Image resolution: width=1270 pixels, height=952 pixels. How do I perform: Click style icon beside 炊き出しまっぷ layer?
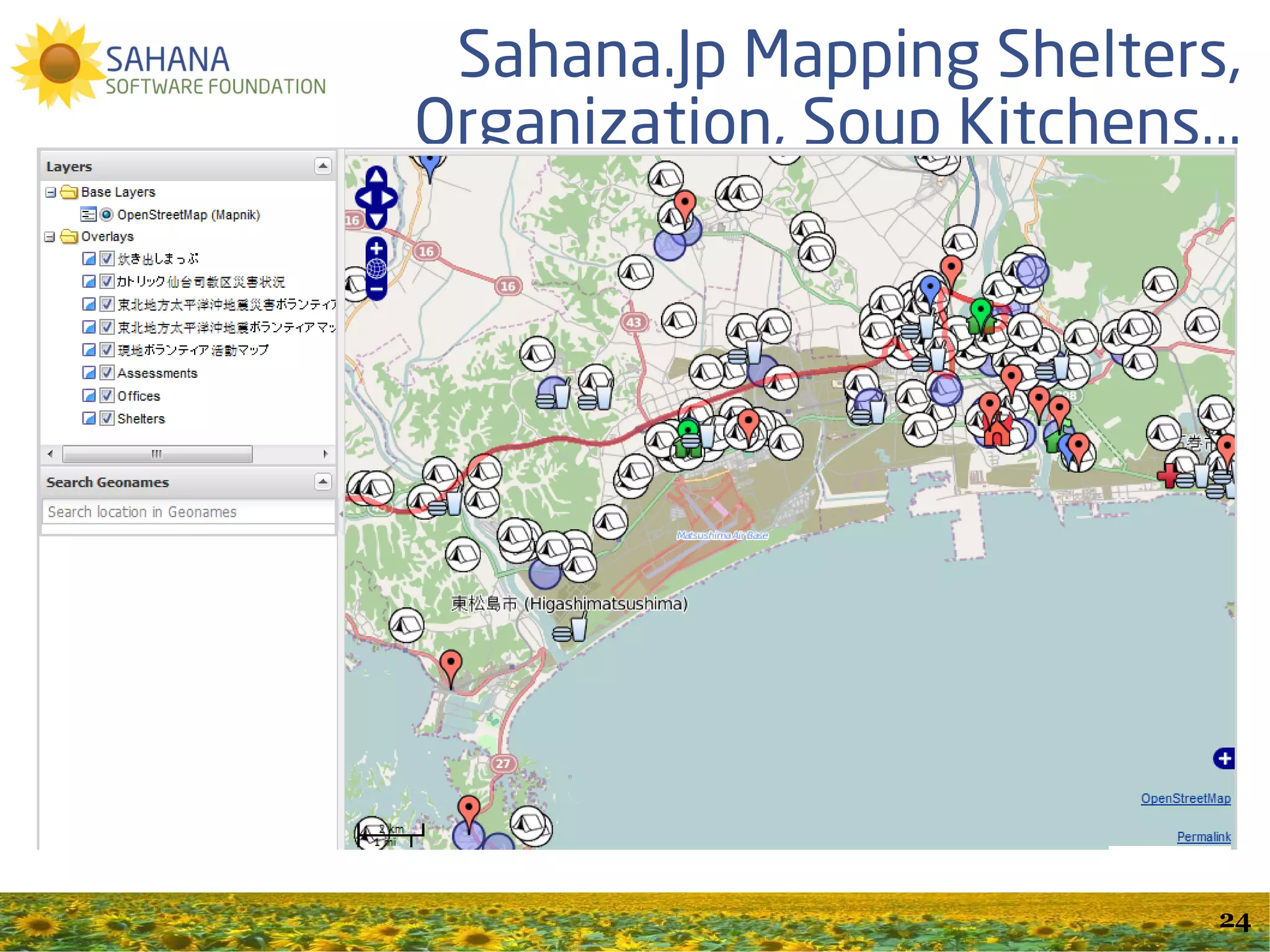[89, 259]
